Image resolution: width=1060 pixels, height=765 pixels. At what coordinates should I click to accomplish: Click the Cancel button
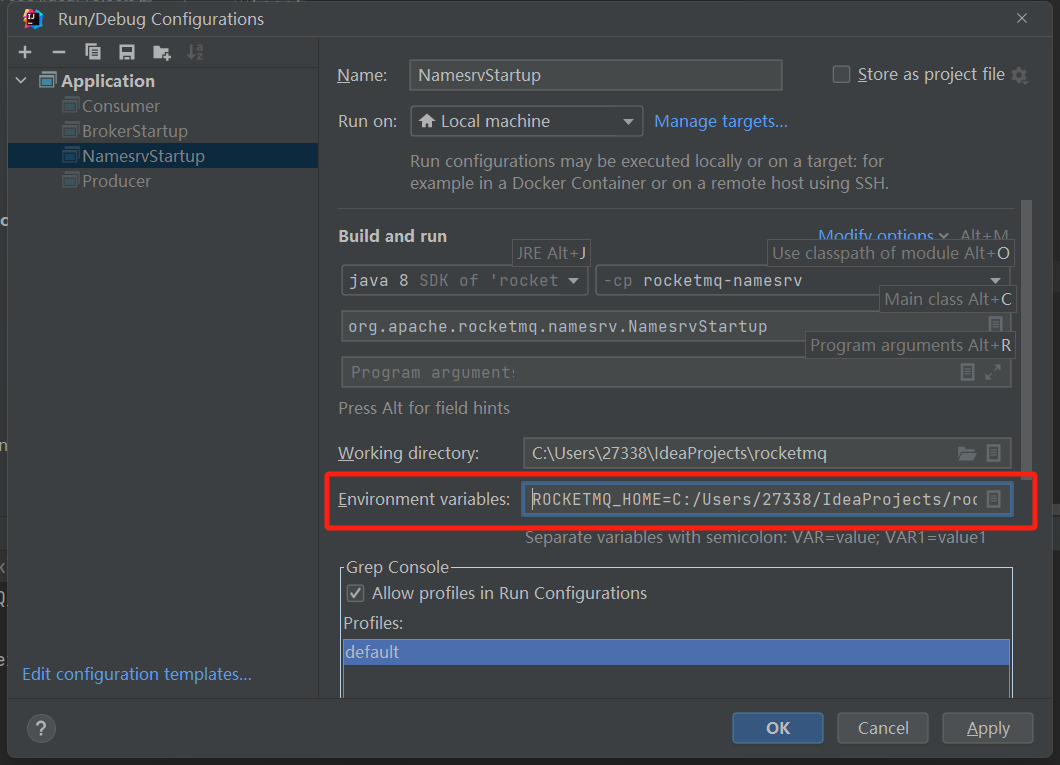(883, 728)
